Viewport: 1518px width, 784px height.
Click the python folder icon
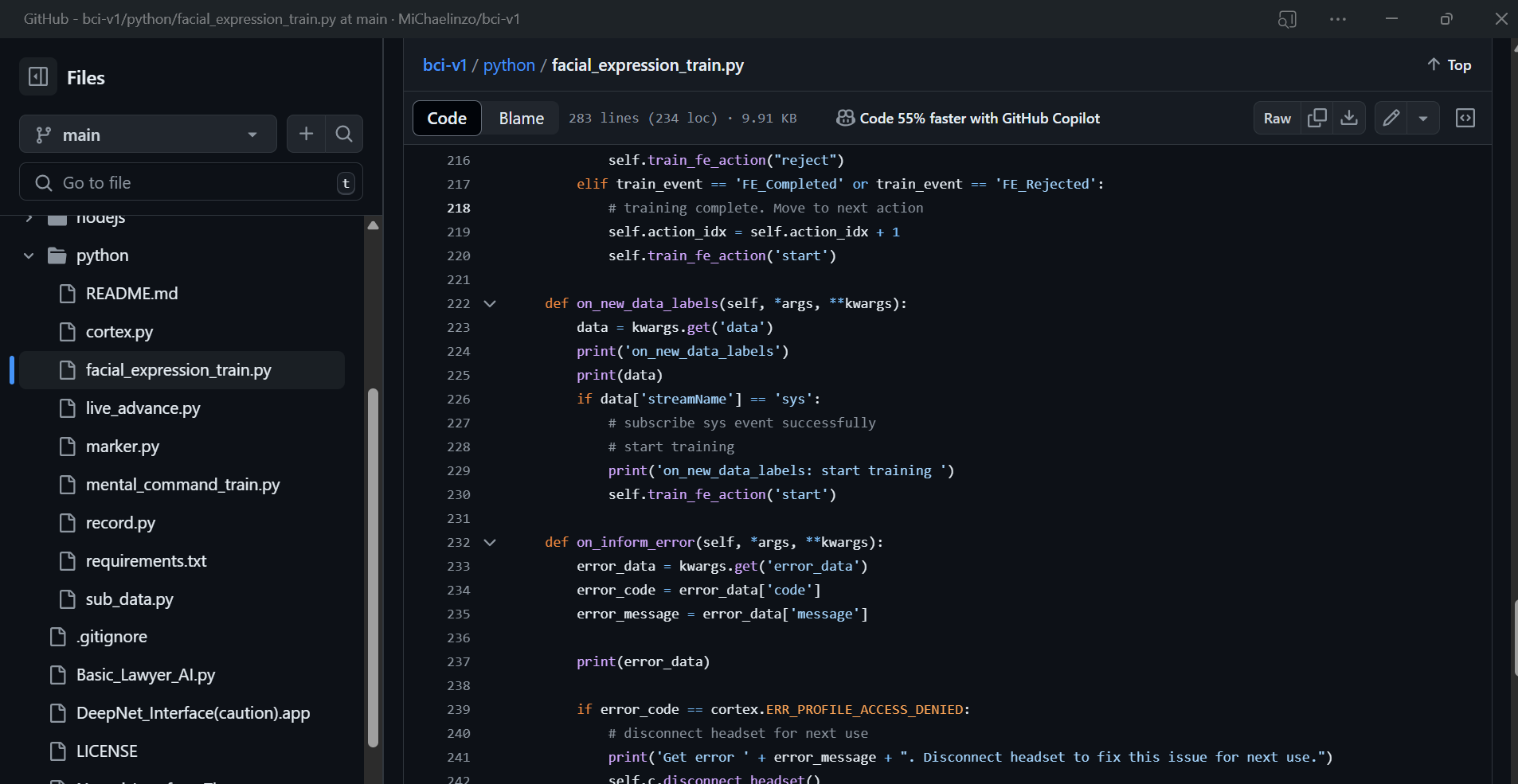tap(57, 255)
